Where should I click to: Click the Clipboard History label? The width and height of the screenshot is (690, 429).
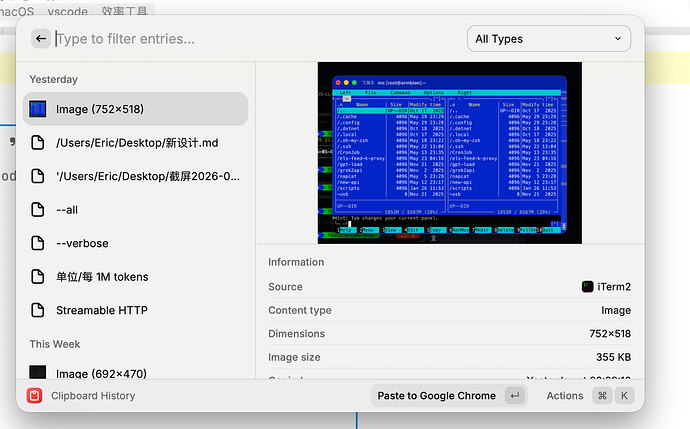[x=93, y=396]
